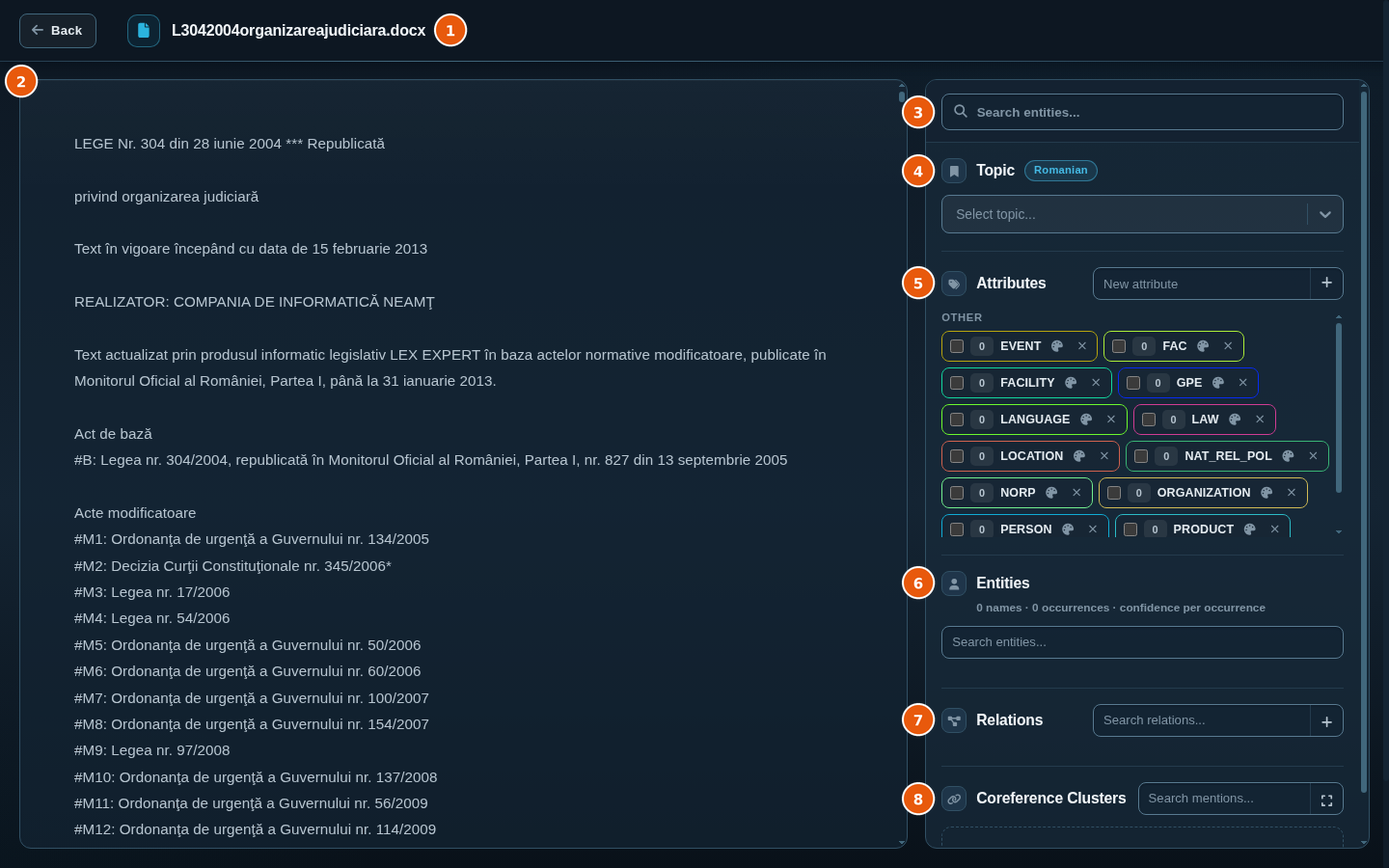Click the Back button
The width and height of the screenshot is (1389, 868).
pyautogui.click(x=58, y=31)
